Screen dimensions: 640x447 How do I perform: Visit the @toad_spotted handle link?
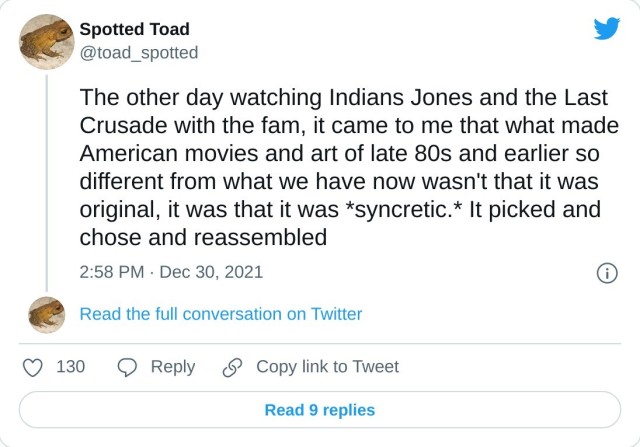[x=138, y=52]
